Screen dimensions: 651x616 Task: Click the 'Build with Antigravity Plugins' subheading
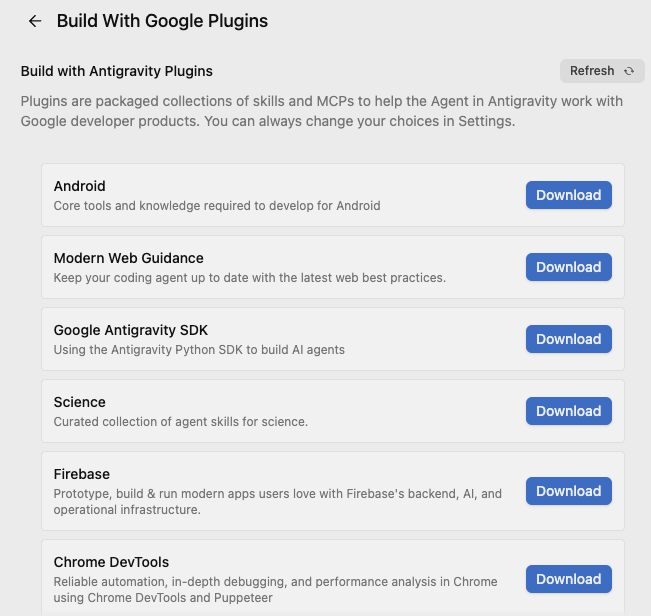[117, 71]
